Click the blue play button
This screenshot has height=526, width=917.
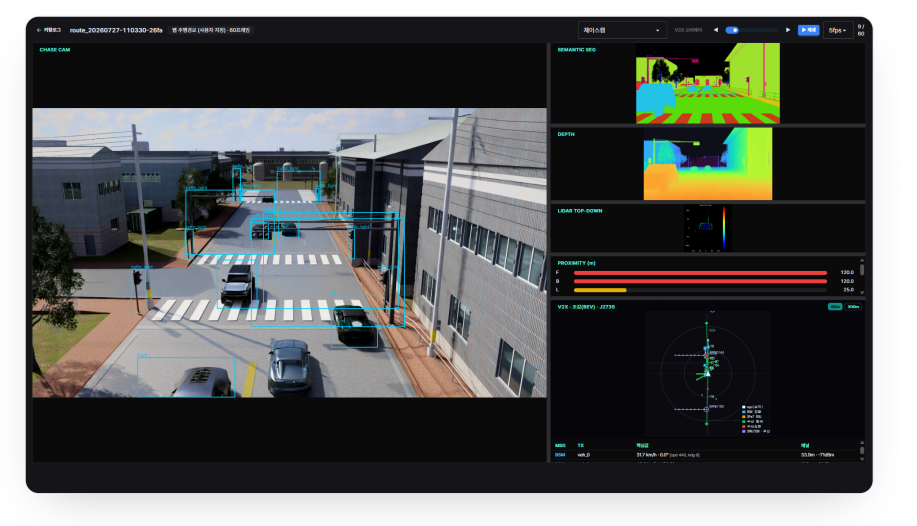(808, 30)
